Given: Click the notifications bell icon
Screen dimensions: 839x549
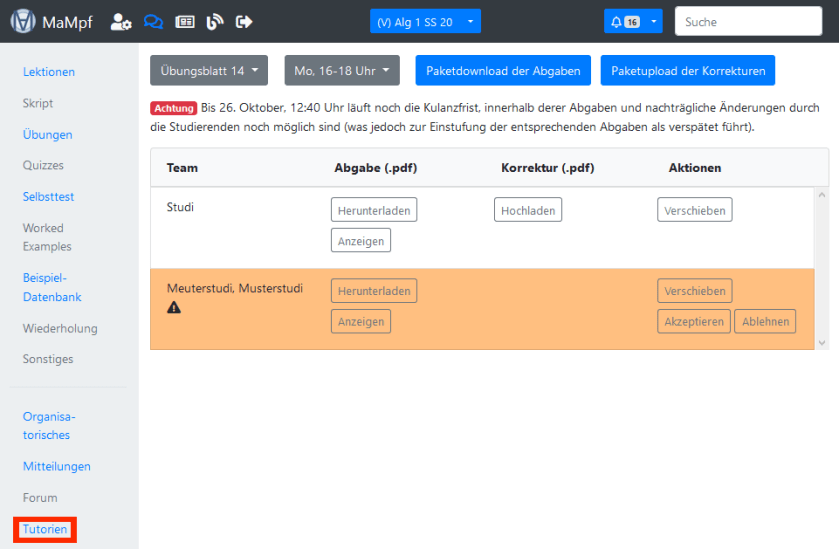Looking at the screenshot, I should point(618,22).
